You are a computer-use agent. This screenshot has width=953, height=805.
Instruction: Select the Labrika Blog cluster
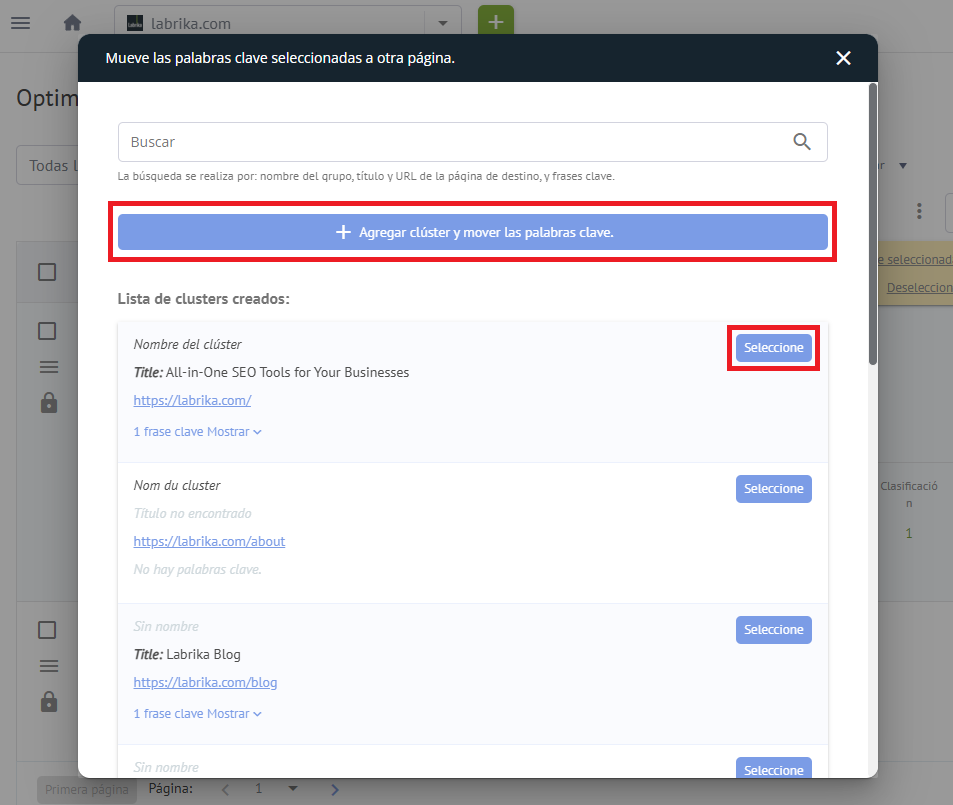tap(773, 630)
